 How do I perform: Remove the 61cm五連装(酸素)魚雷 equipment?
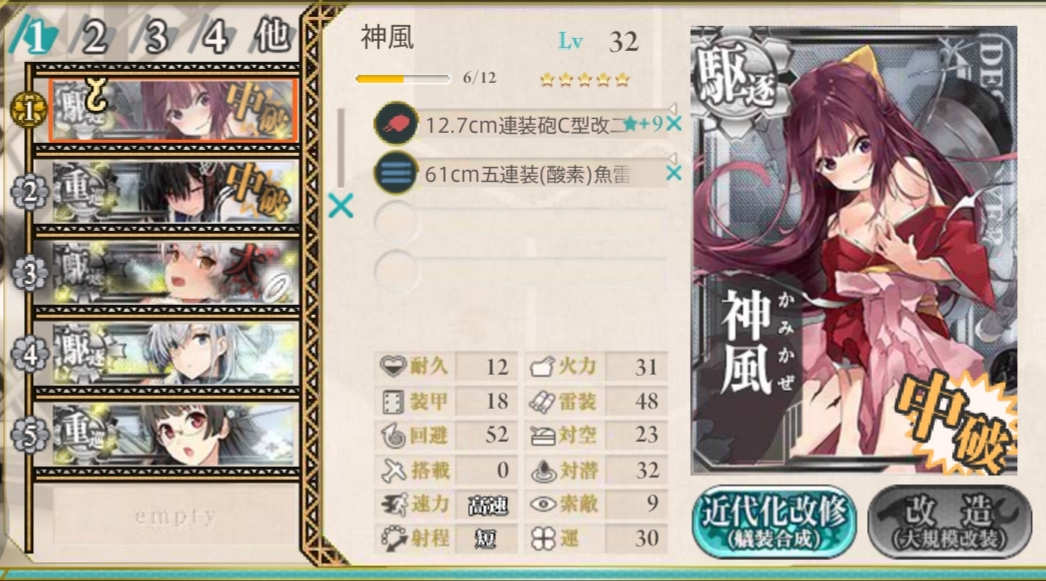(674, 173)
